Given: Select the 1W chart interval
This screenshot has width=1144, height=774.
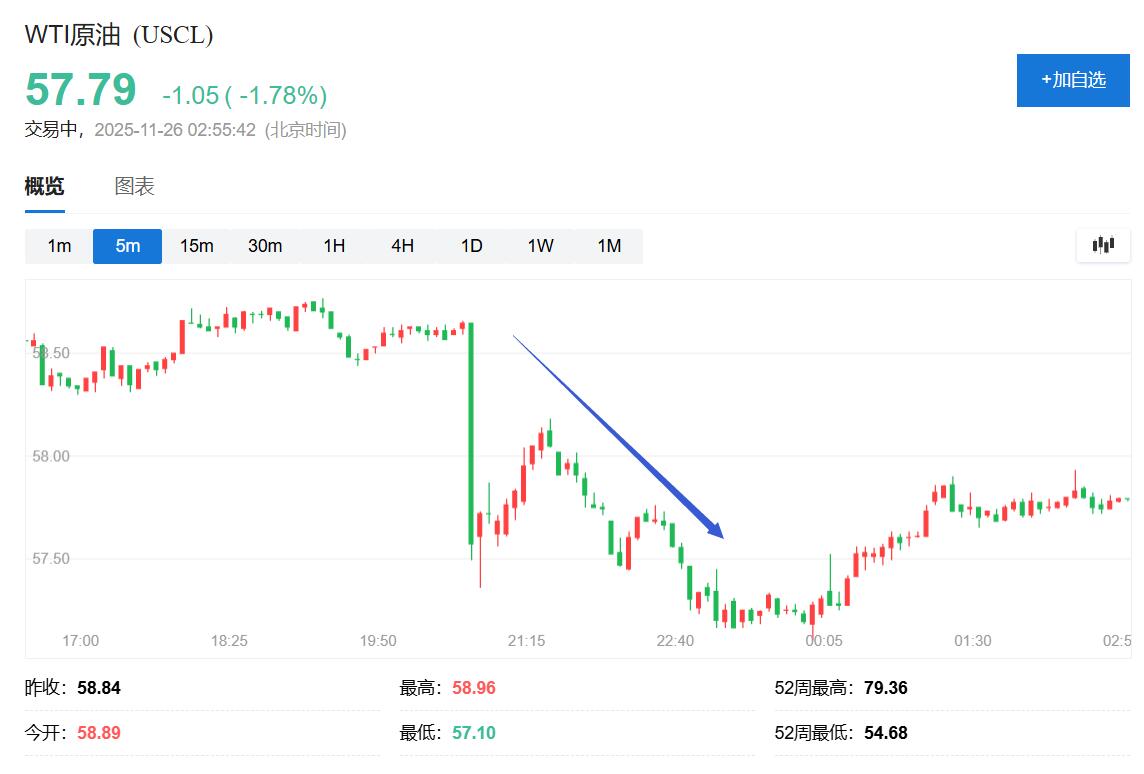Looking at the screenshot, I should [x=539, y=245].
